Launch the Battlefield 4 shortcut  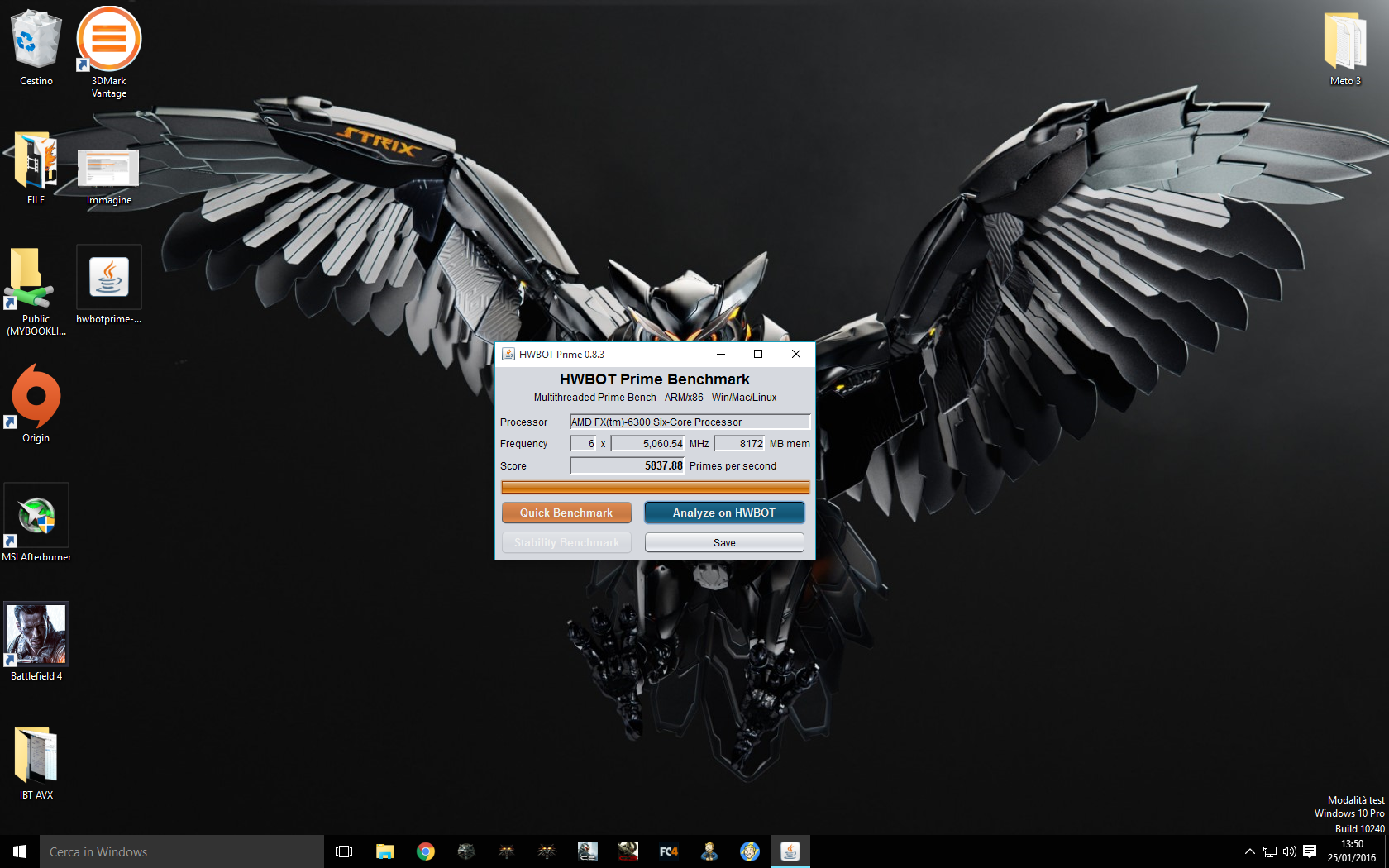click(36, 642)
